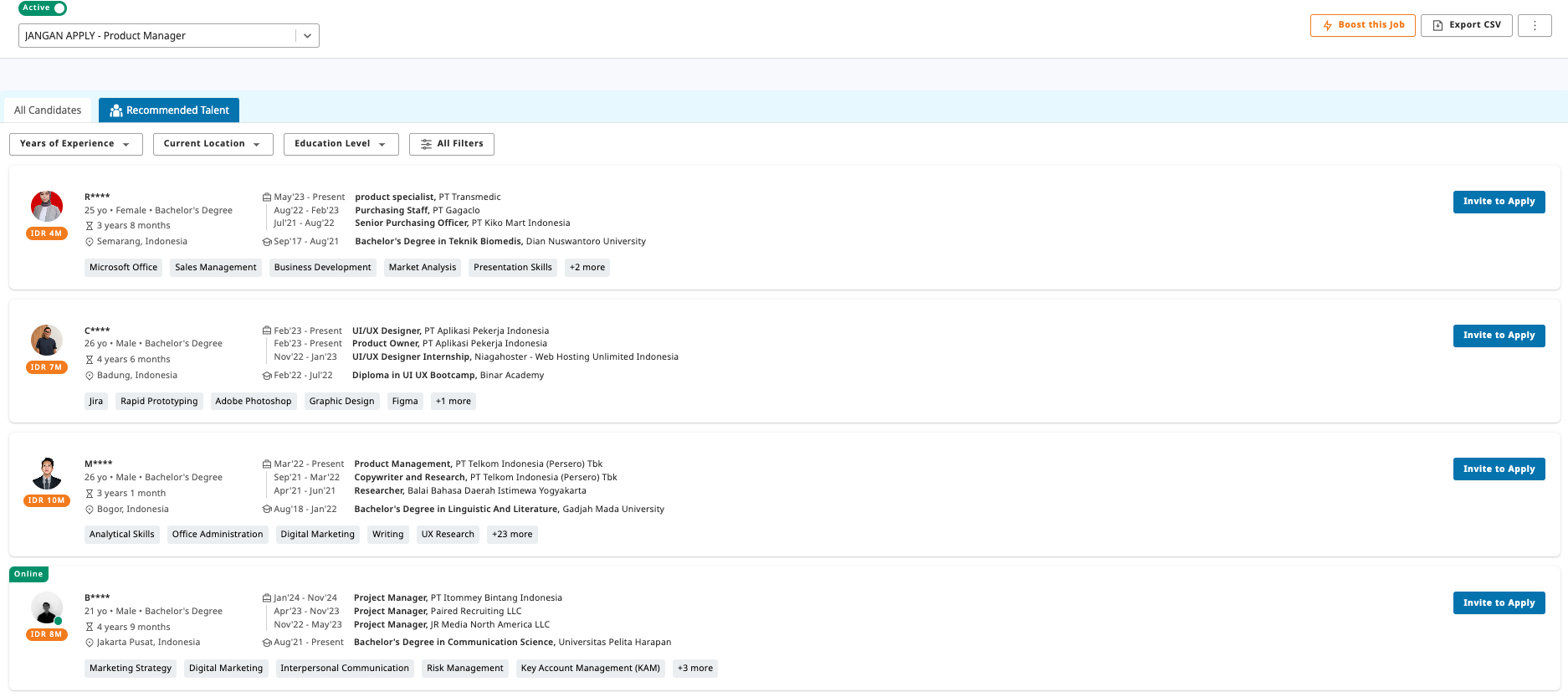The width and height of the screenshot is (1568, 697).
Task: Expand the Current Location filter
Action: (x=213, y=144)
